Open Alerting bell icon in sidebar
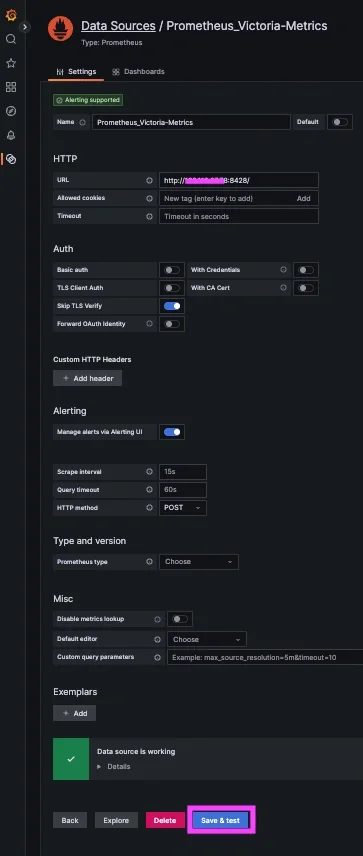 tap(11, 135)
